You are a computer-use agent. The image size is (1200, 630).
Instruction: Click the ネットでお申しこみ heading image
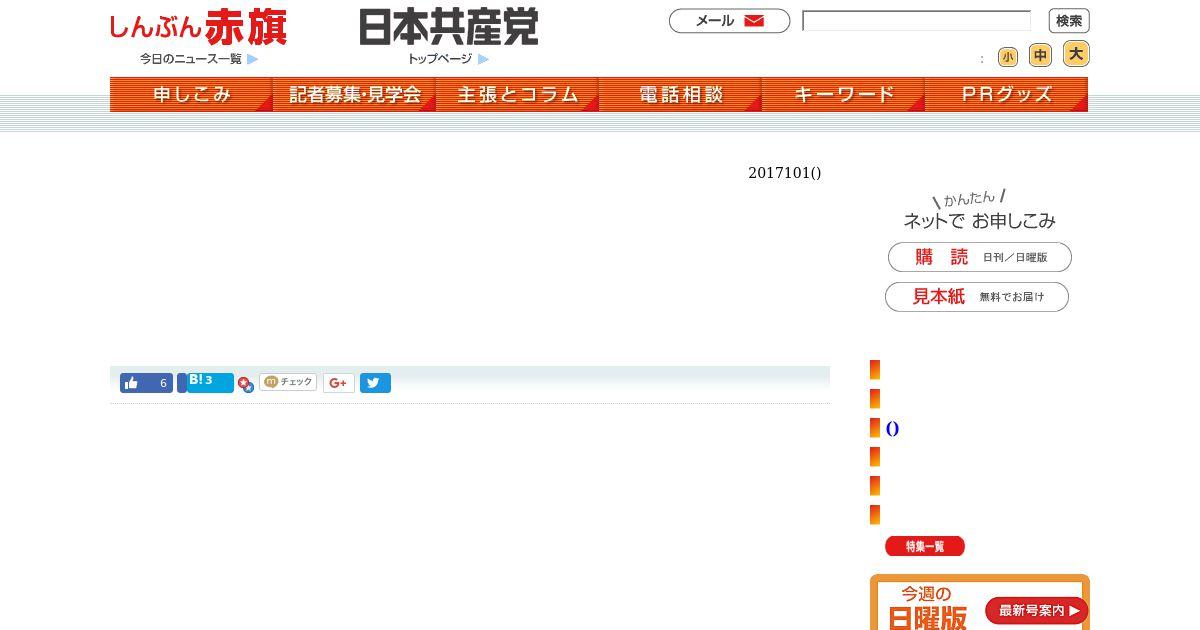pos(979,210)
